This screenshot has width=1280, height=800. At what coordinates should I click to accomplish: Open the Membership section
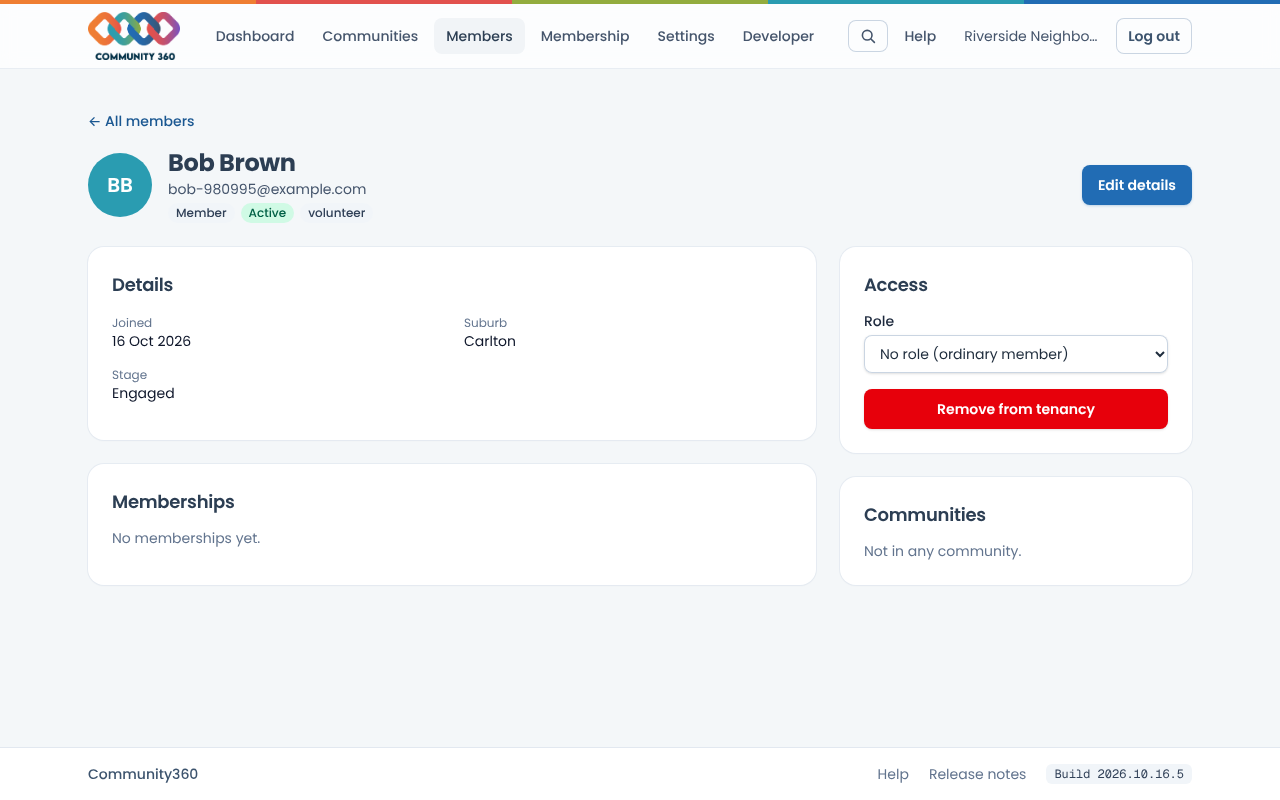click(x=585, y=36)
